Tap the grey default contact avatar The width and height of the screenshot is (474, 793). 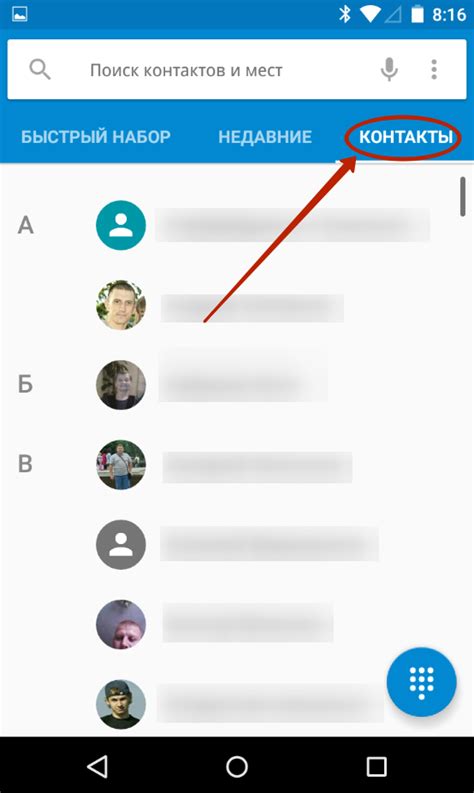pos(121,545)
